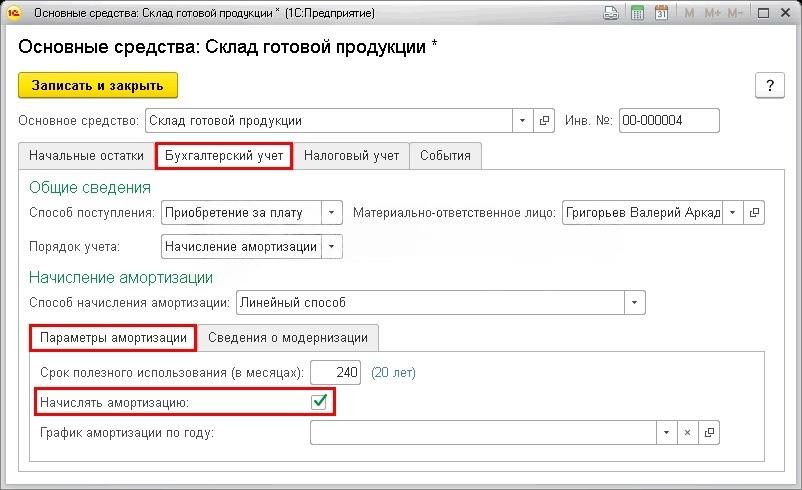
Task: Select Параметры амортизации sub-tab
Action: (113, 338)
